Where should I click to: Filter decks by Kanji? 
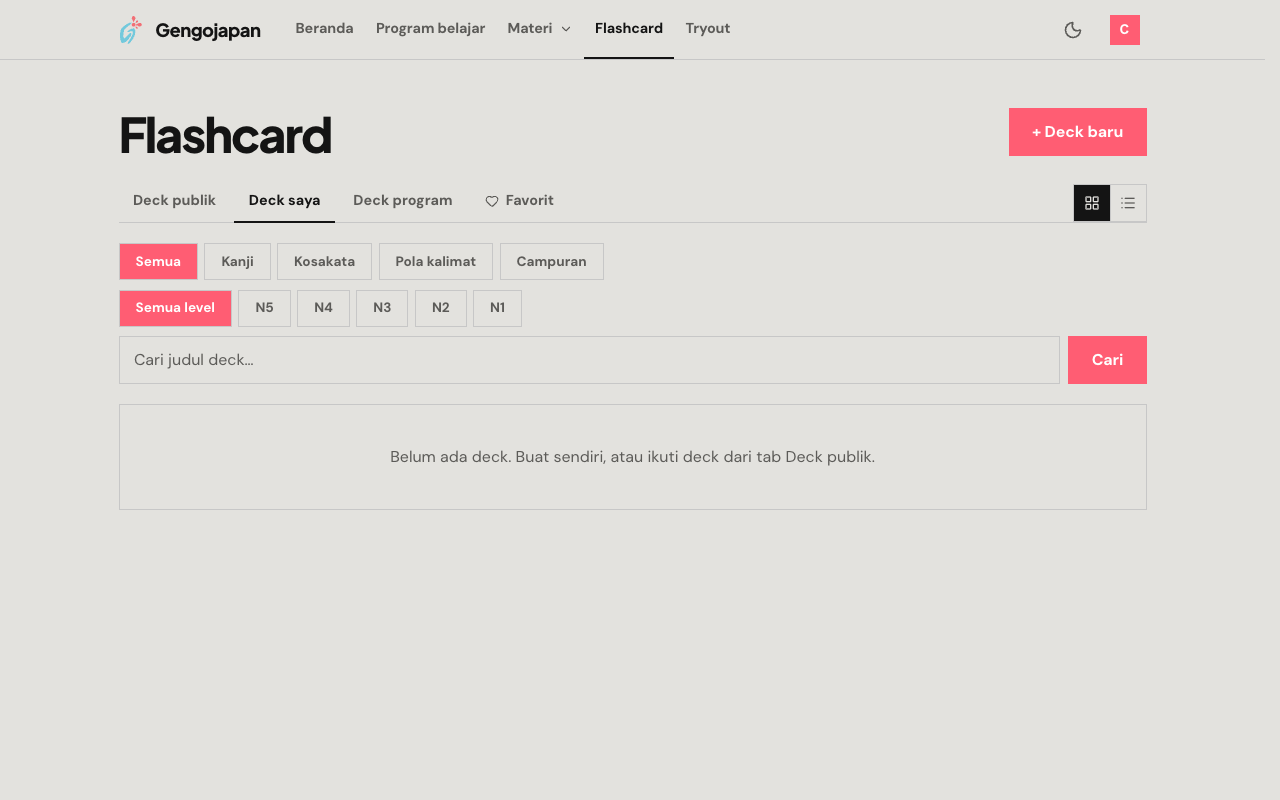(237, 262)
